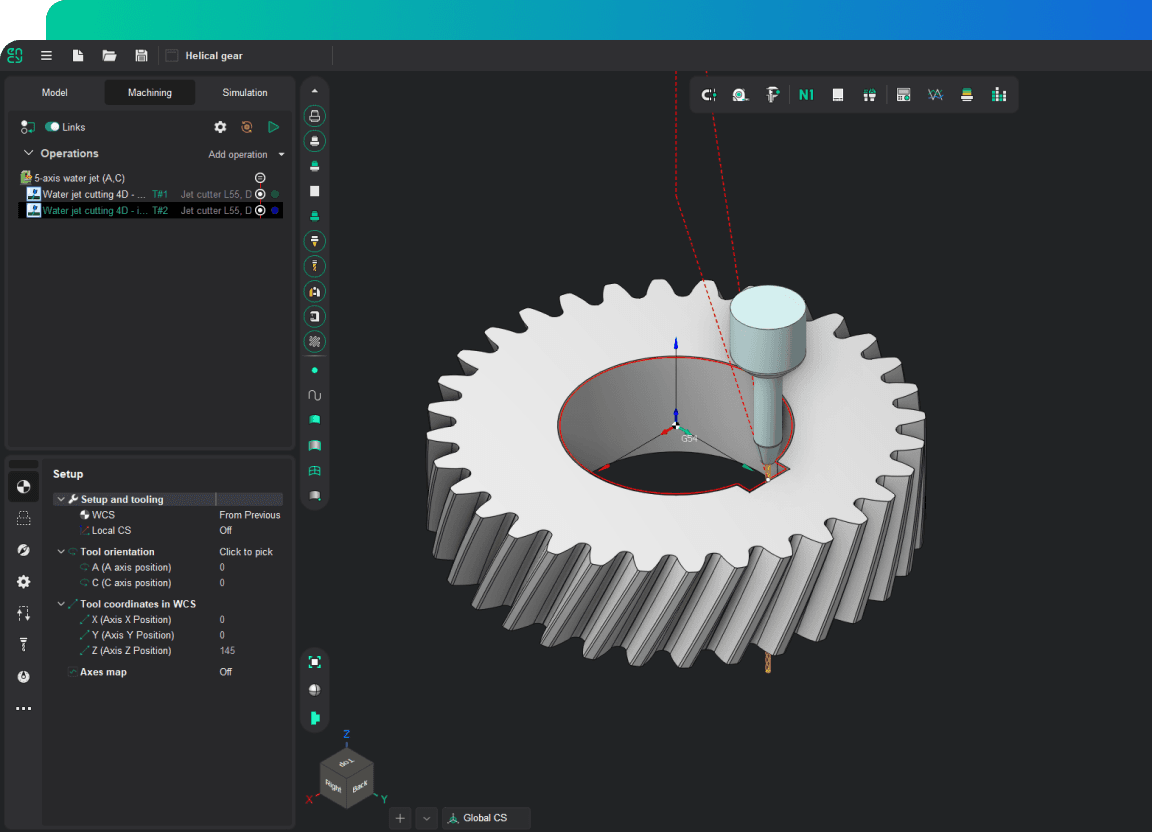
Task: Click the blue color dot of second operation
Action: point(275,211)
